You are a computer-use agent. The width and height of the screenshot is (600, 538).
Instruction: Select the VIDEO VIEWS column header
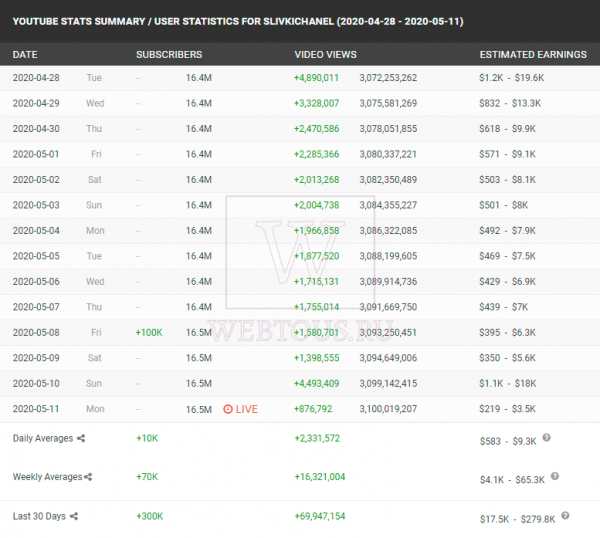coord(325,55)
